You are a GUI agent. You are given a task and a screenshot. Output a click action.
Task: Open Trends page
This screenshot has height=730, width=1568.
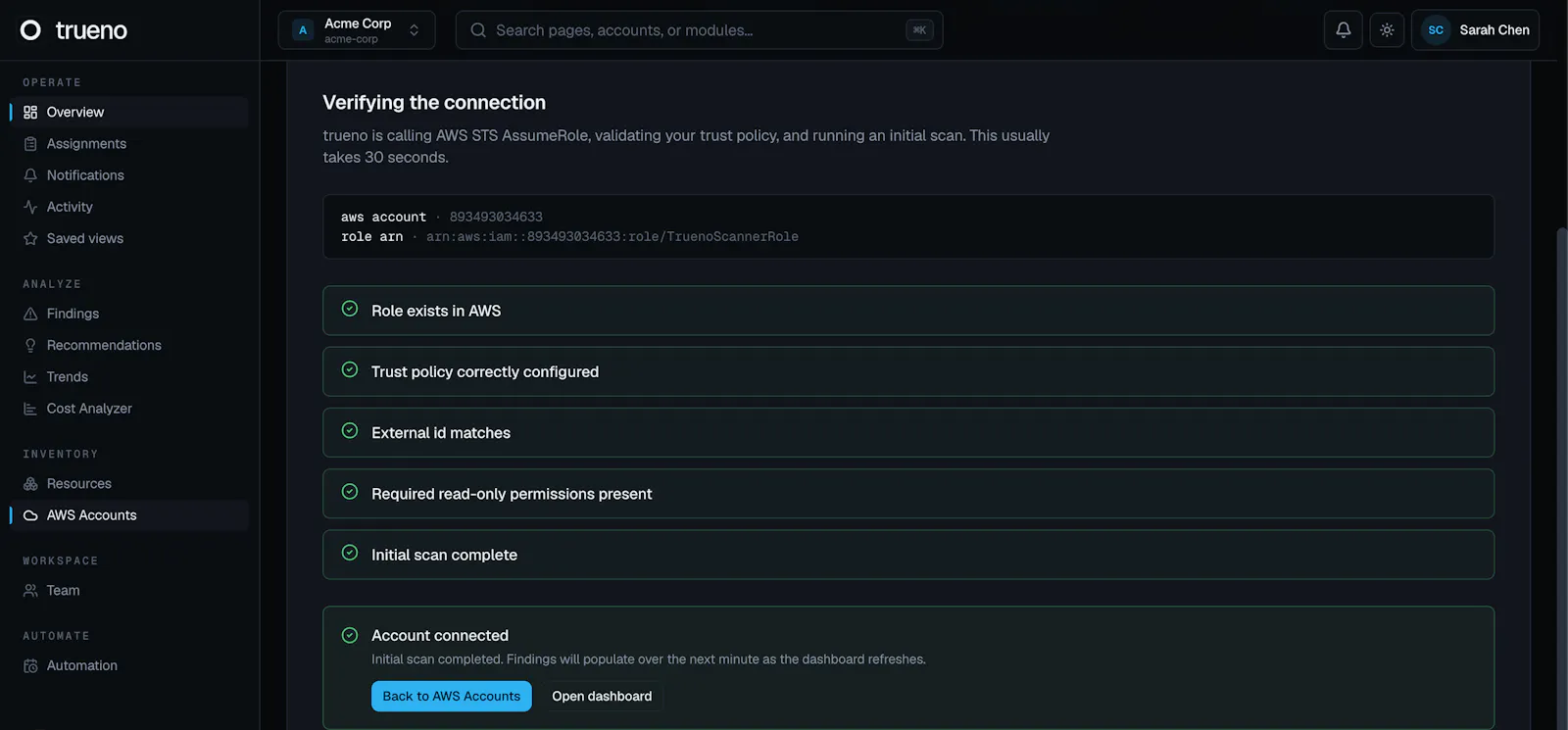[x=129, y=376]
